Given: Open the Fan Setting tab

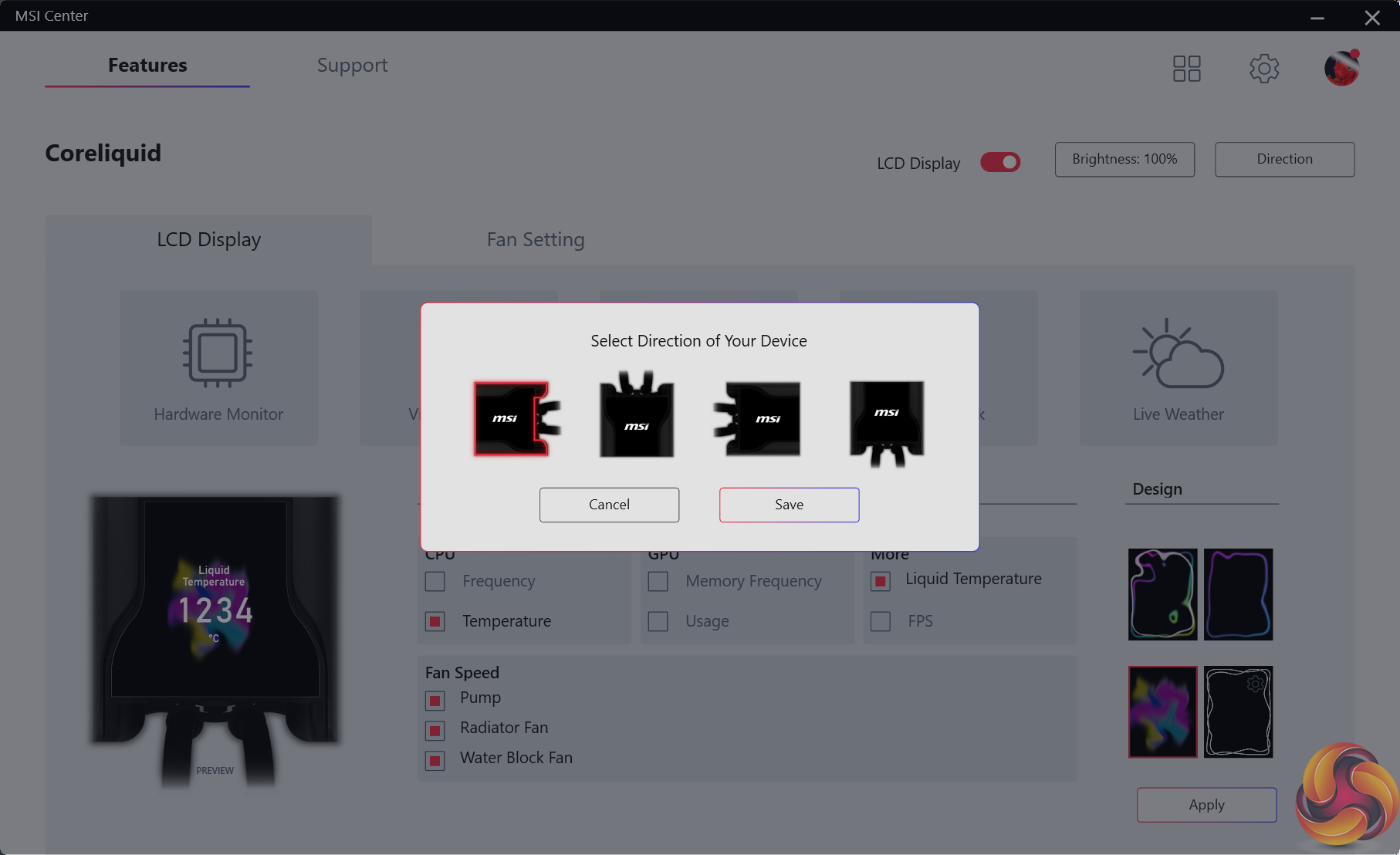Looking at the screenshot, I should tap(536, 240).
